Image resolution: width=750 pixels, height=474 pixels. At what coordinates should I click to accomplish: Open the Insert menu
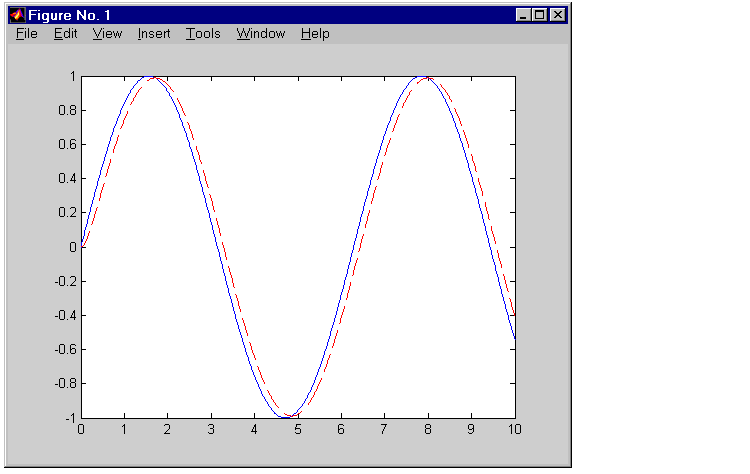(154, 34)
